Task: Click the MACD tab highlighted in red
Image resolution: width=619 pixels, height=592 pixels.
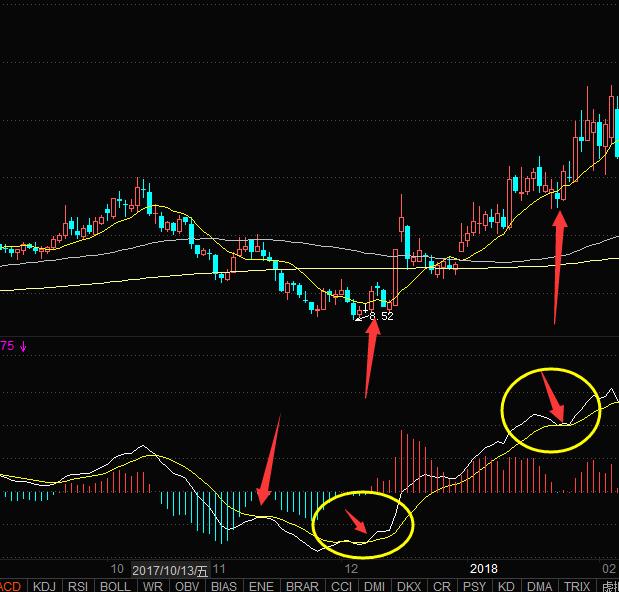Action: (11, 586)
